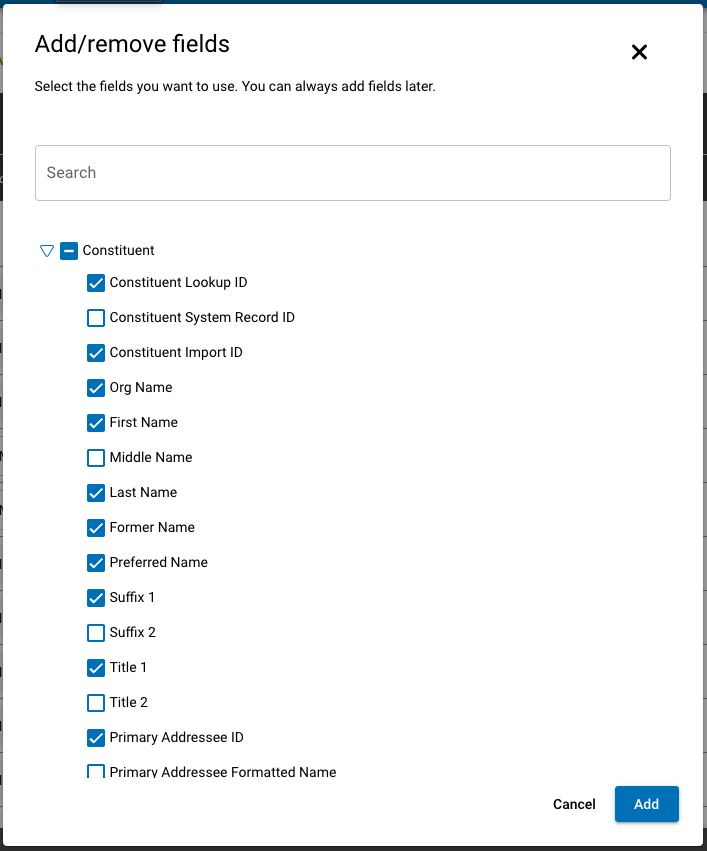Uncheck the Last Name field
Image resolution: width=707 pixels, height=851 pixels.
pos(96,493)
